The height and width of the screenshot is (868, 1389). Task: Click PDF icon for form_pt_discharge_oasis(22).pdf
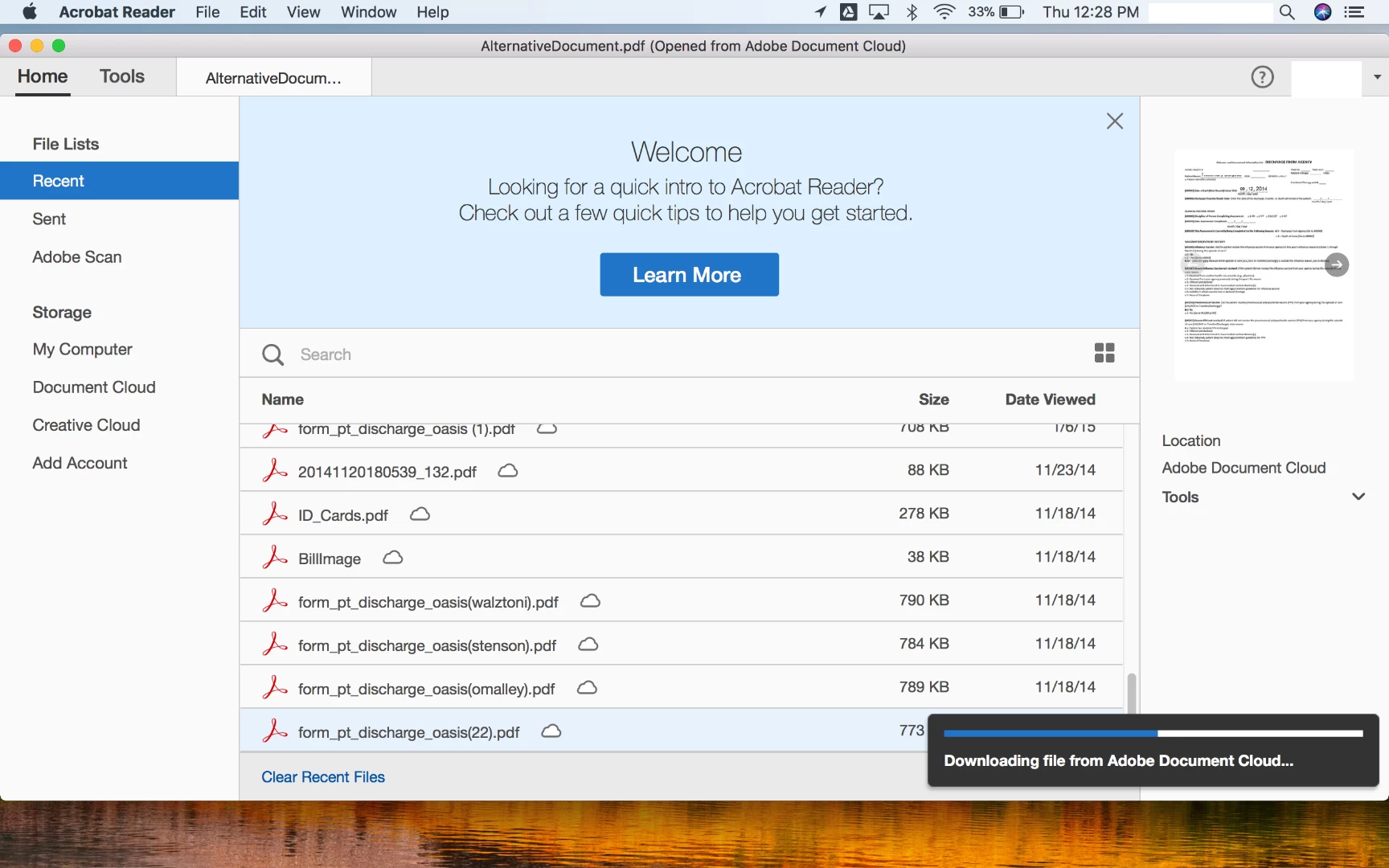pos(275,731)
